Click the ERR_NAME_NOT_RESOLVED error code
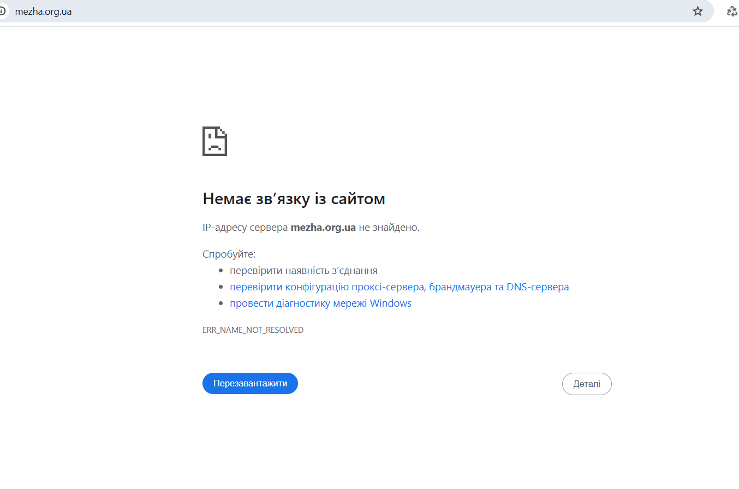Screen dimensions: 739x489 click(252, 329)
